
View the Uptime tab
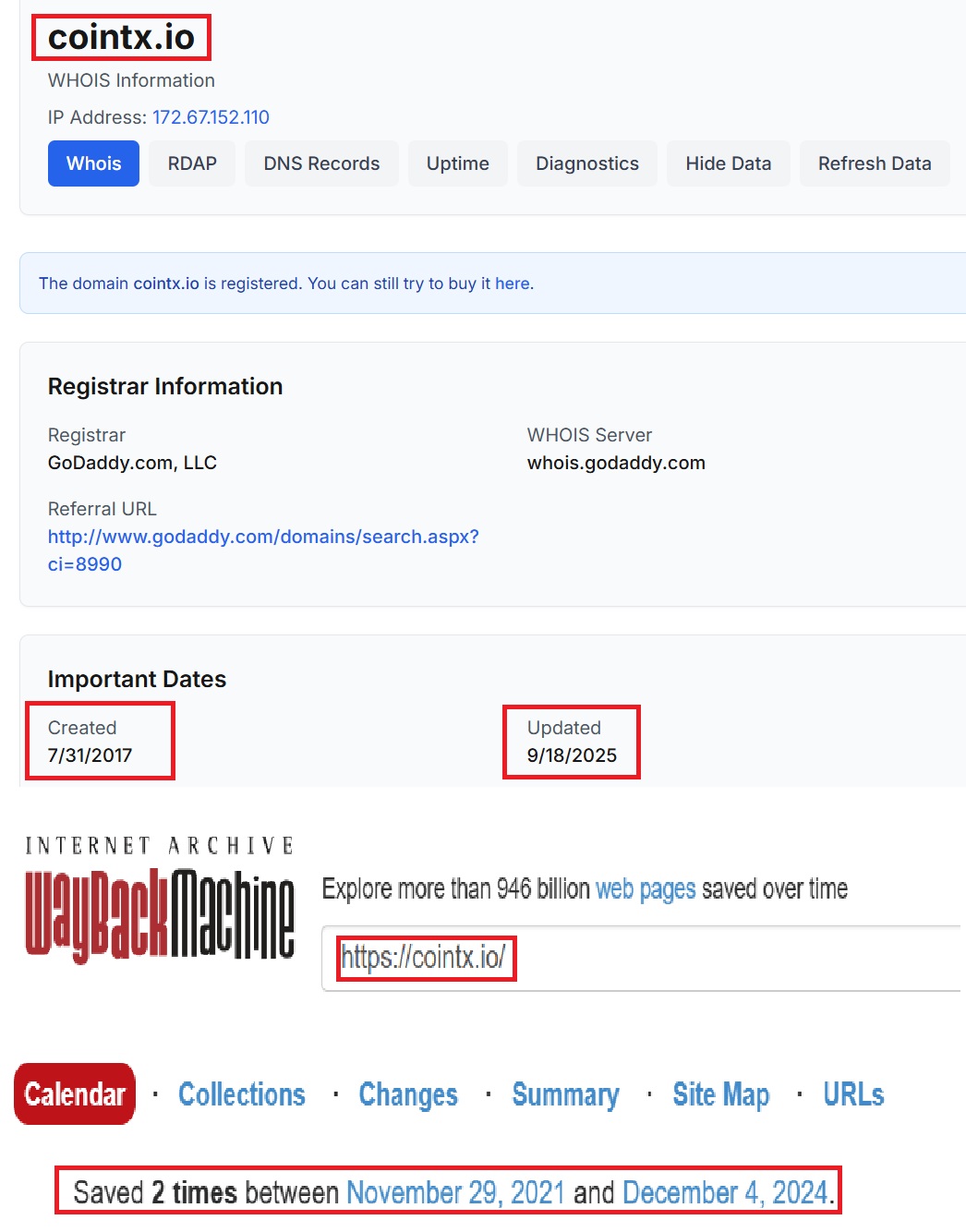point(457,163)
